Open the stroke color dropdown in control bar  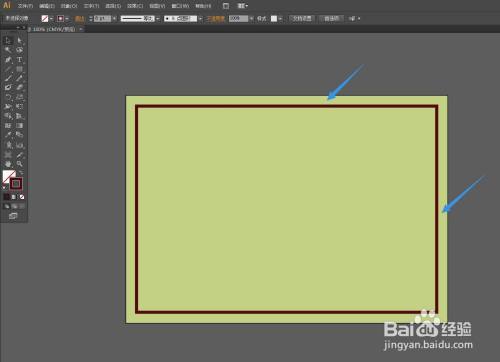pyautogui.click(x=67, y=19)
